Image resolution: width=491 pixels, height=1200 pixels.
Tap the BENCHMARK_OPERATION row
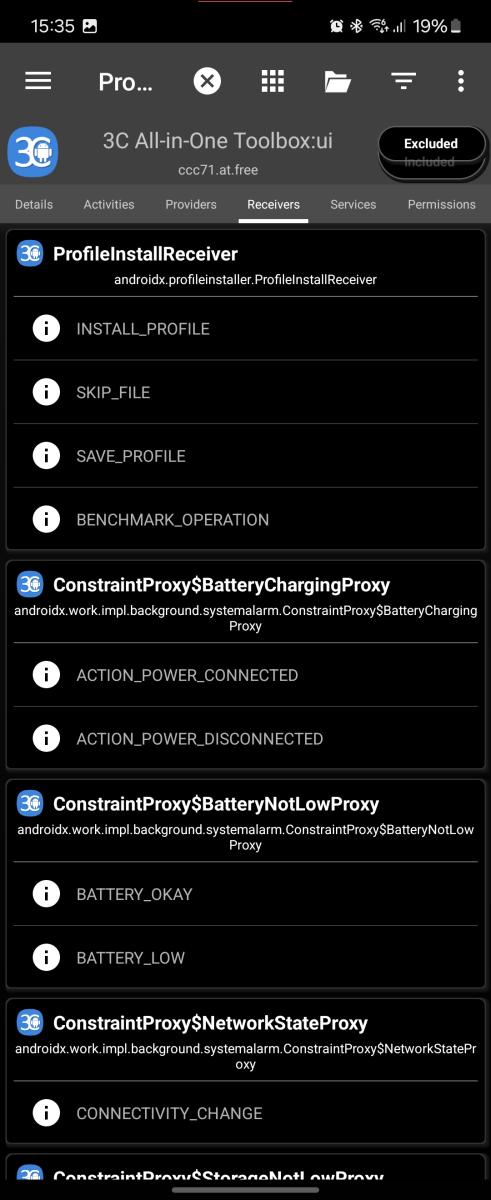245,519
